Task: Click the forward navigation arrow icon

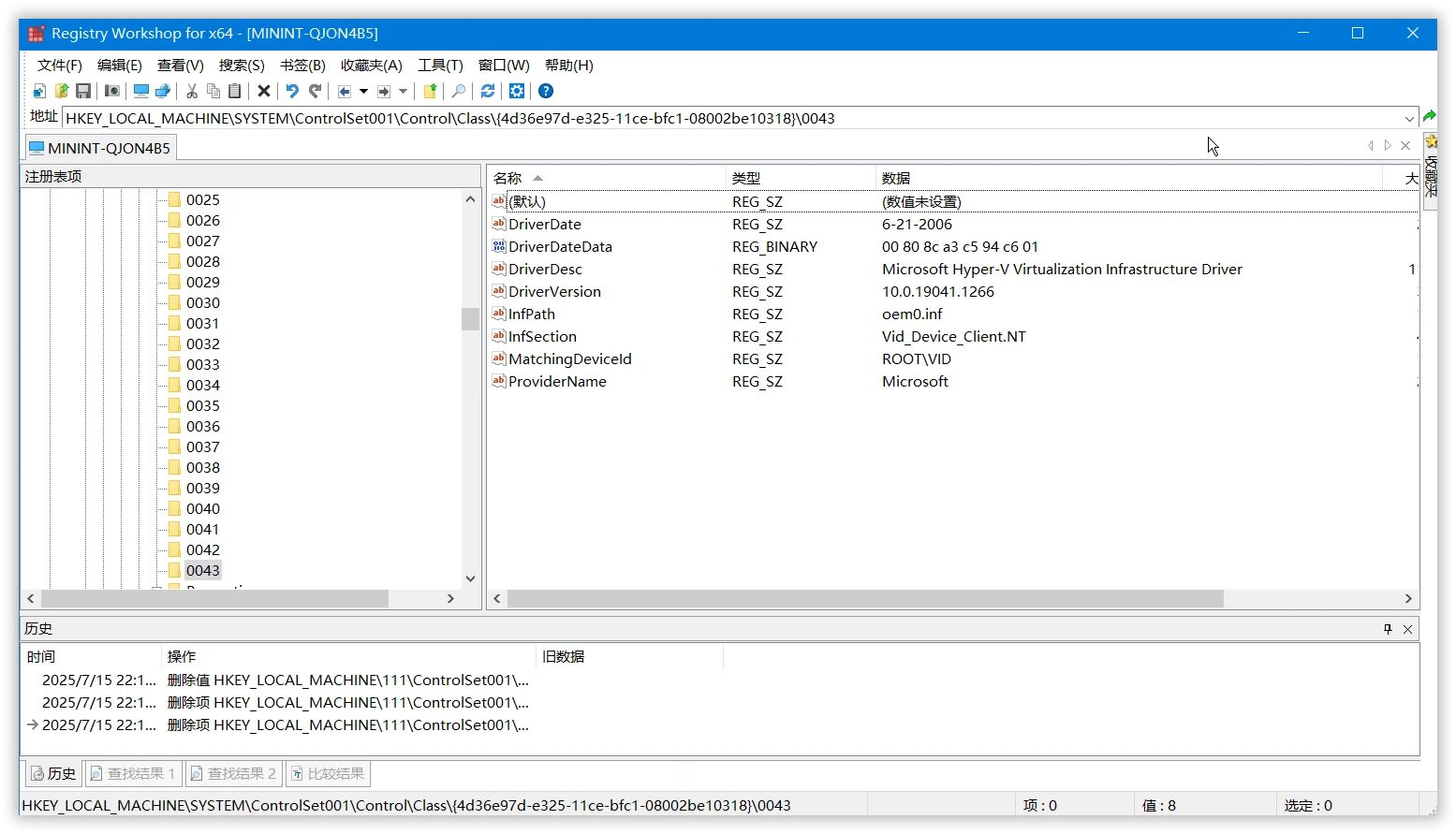Action: pyautogui.click(x=384, y=91)
